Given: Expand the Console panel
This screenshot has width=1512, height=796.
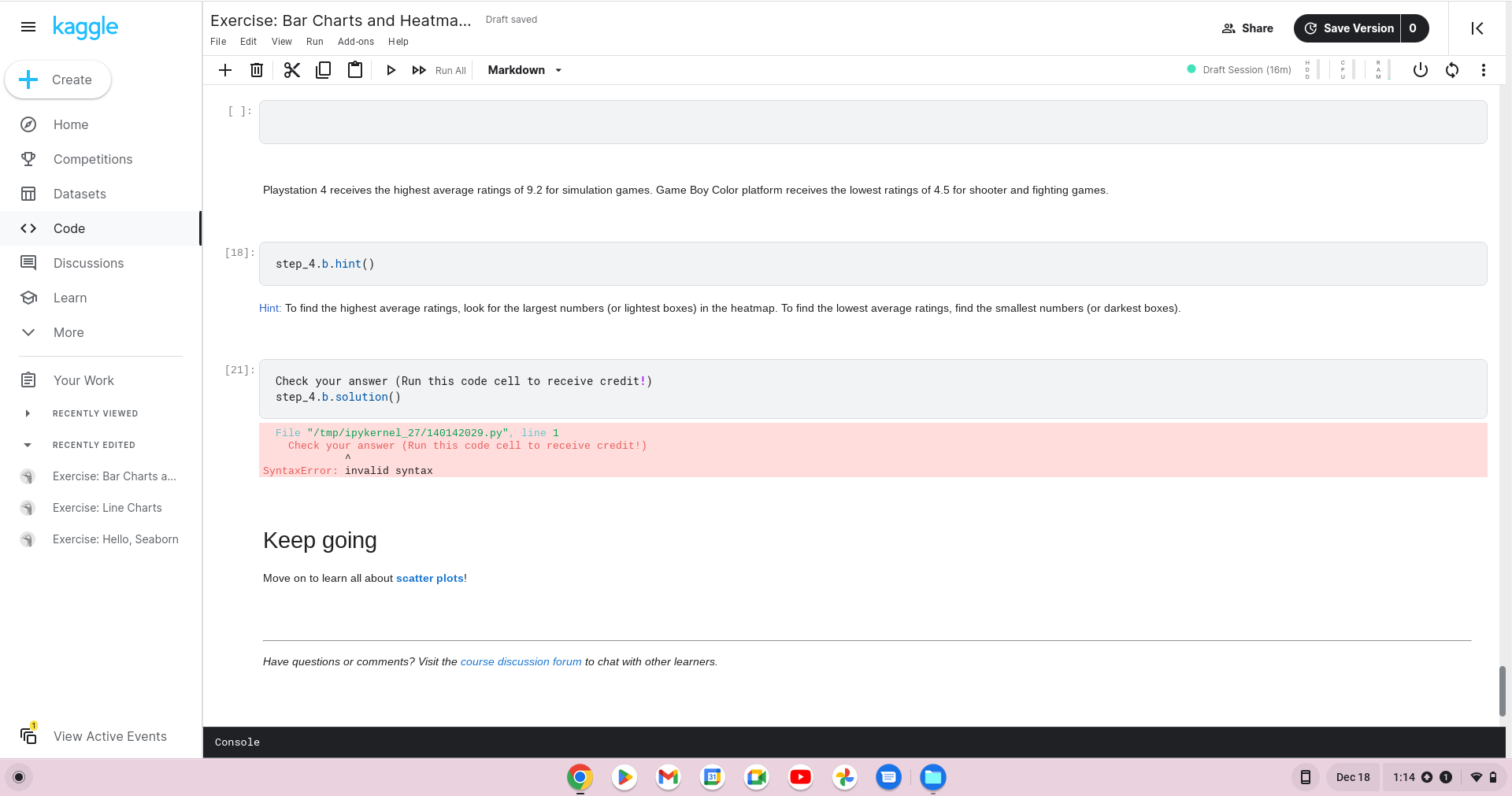Looking at the screenshot, I should (854, 742).
